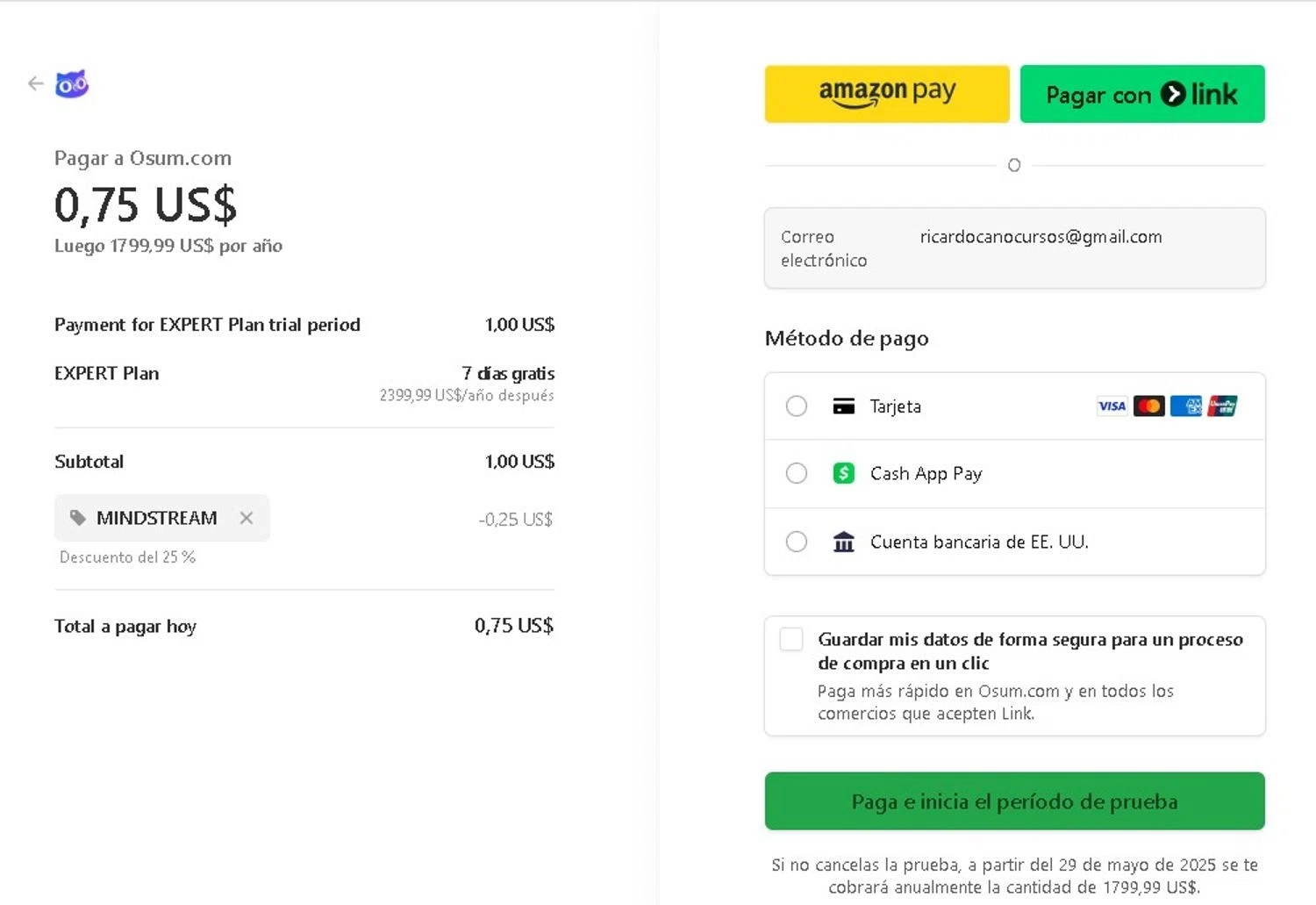Screen dimensions: 1316x905
Task: Click the MINDSTREAM coupon tag icon
Action: pyautogui.click(x=78, y=518)
